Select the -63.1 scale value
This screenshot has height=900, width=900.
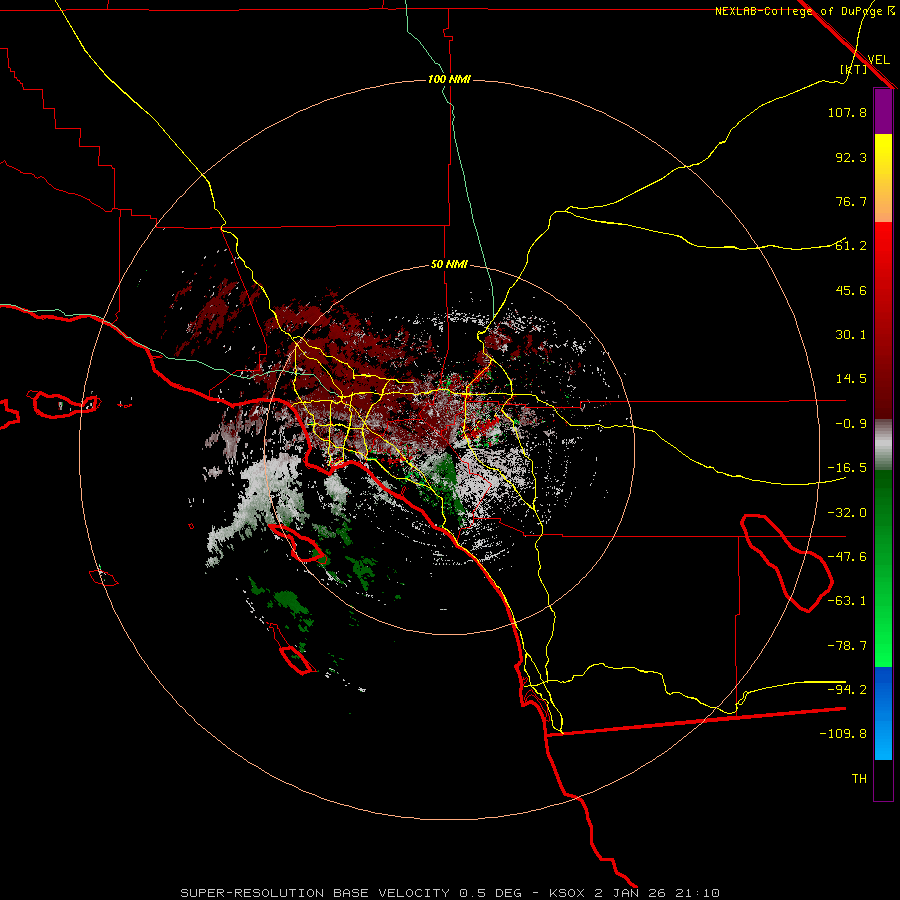pos(847,601)
